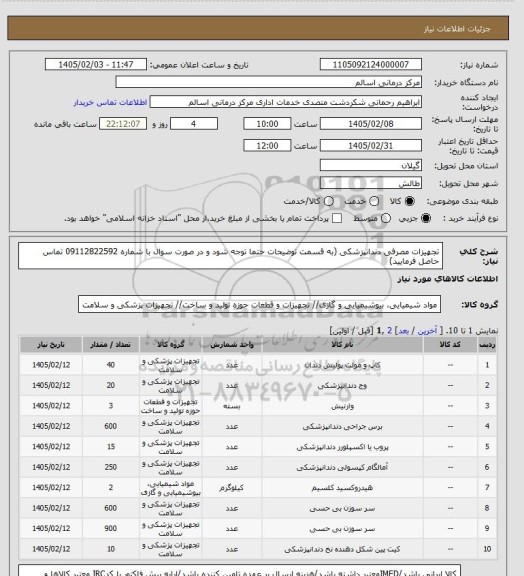Open page 2 of the items list

click(390, 331)
